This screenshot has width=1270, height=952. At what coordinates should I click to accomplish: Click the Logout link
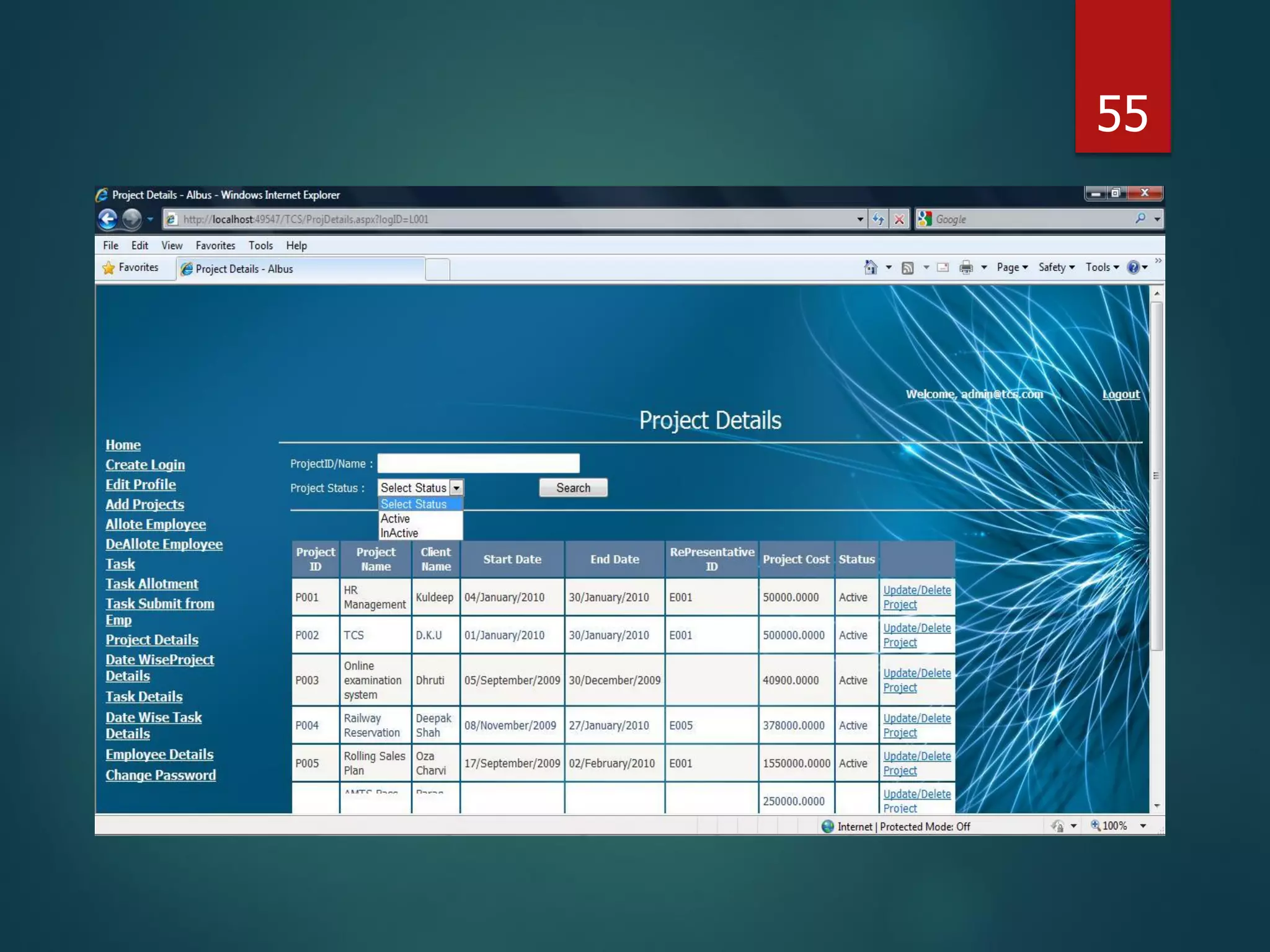tap(1121, 394)
